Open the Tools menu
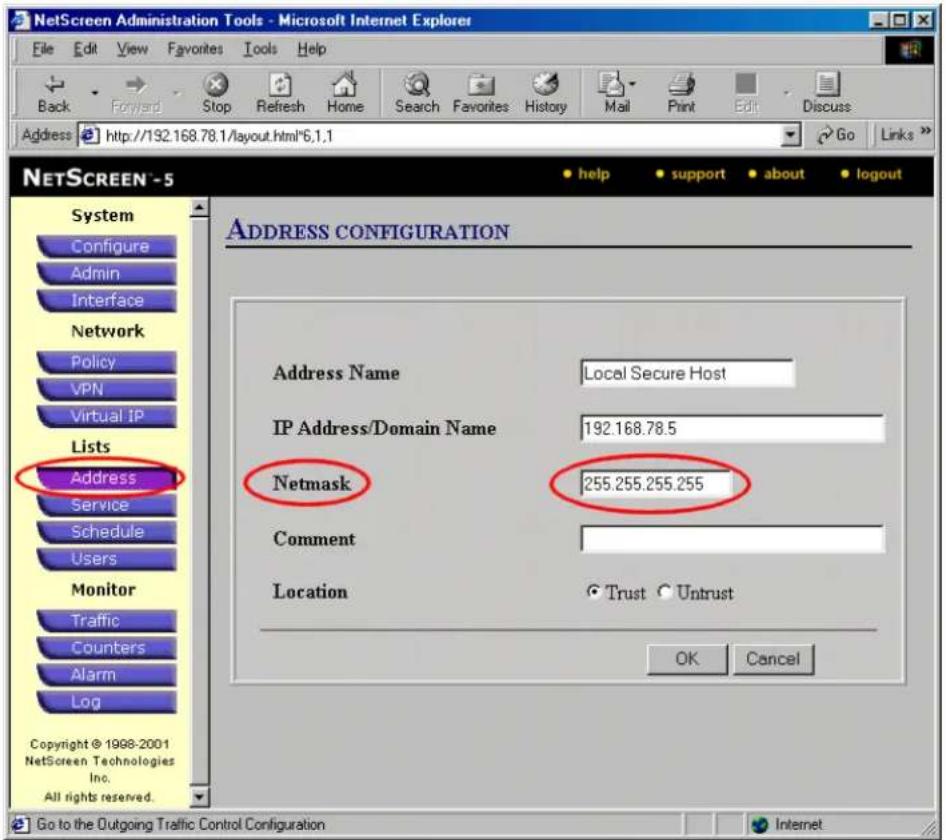 click(260, 49)
